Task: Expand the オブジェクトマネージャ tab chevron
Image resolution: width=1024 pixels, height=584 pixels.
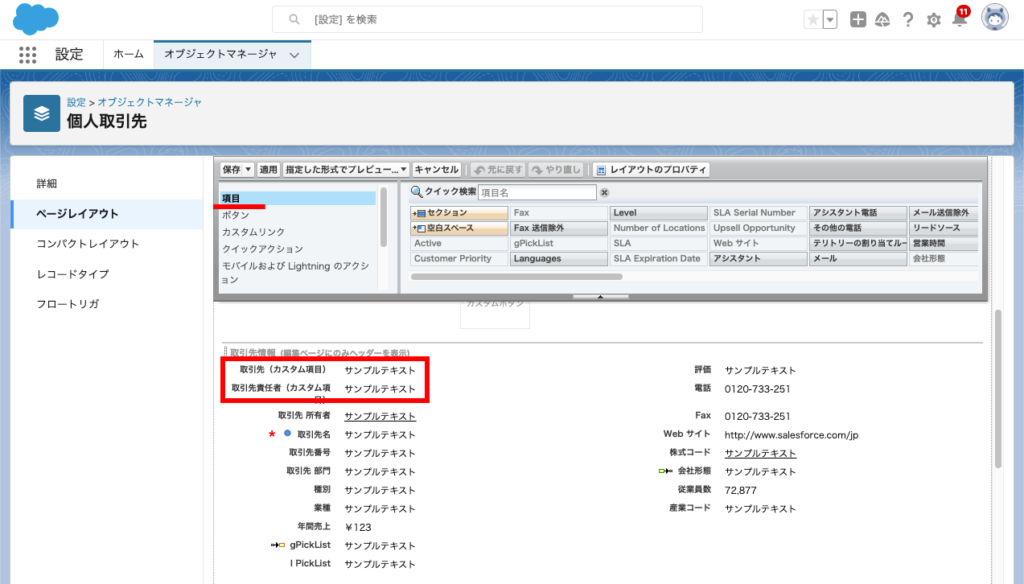Action: click(294, 55)
